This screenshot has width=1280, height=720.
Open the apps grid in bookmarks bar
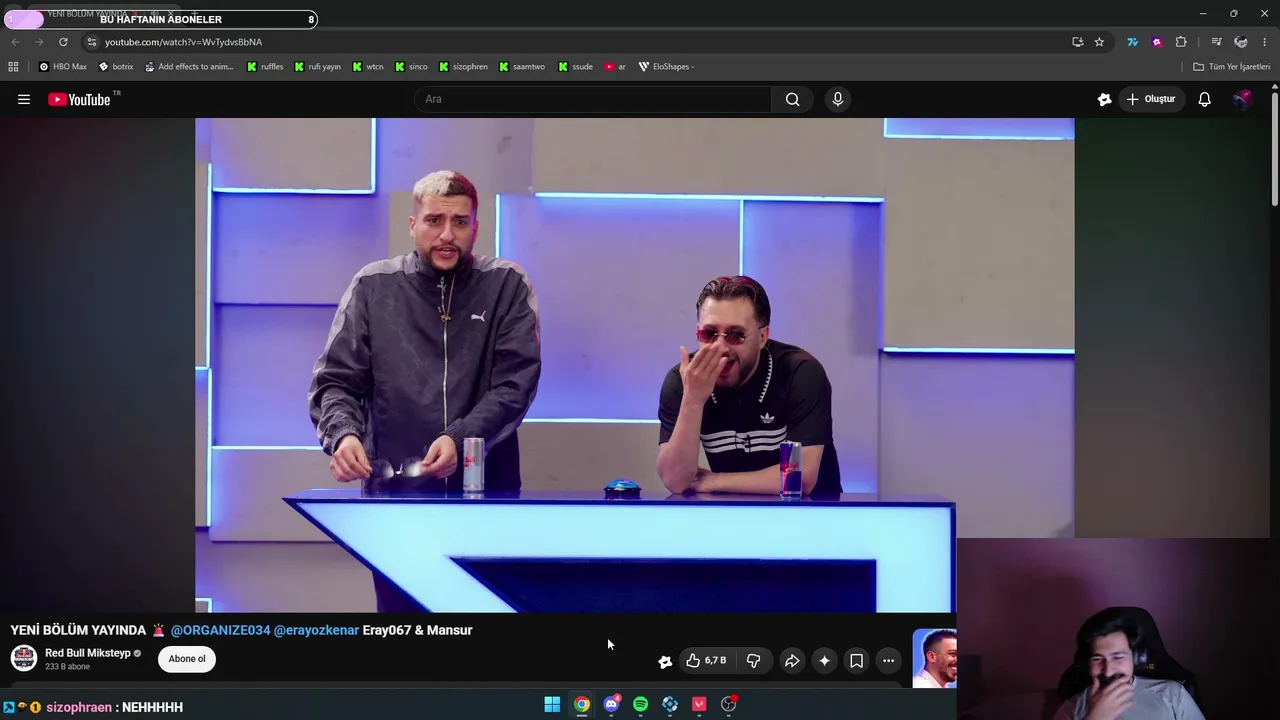click(13, 67)
